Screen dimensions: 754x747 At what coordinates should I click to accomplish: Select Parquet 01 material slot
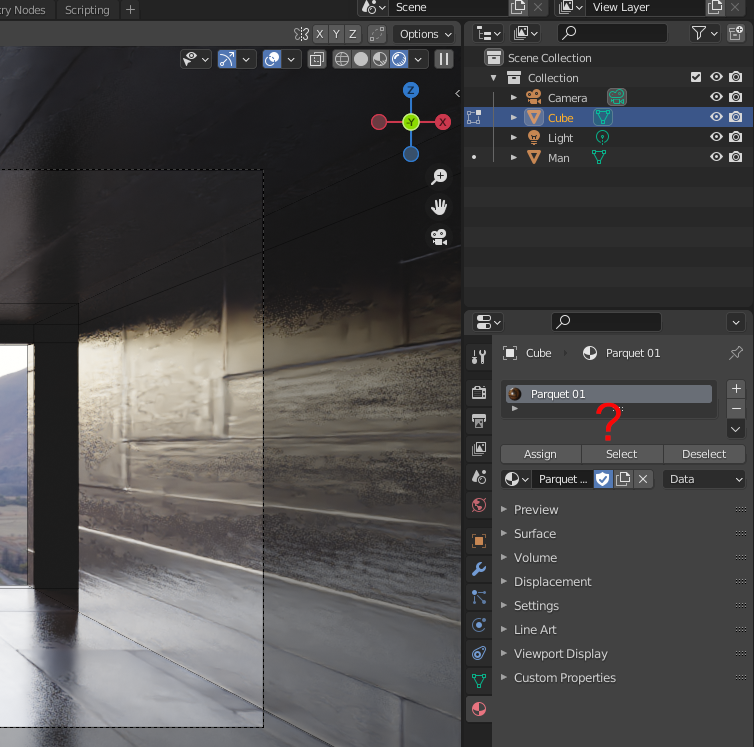tap(609, 394)
